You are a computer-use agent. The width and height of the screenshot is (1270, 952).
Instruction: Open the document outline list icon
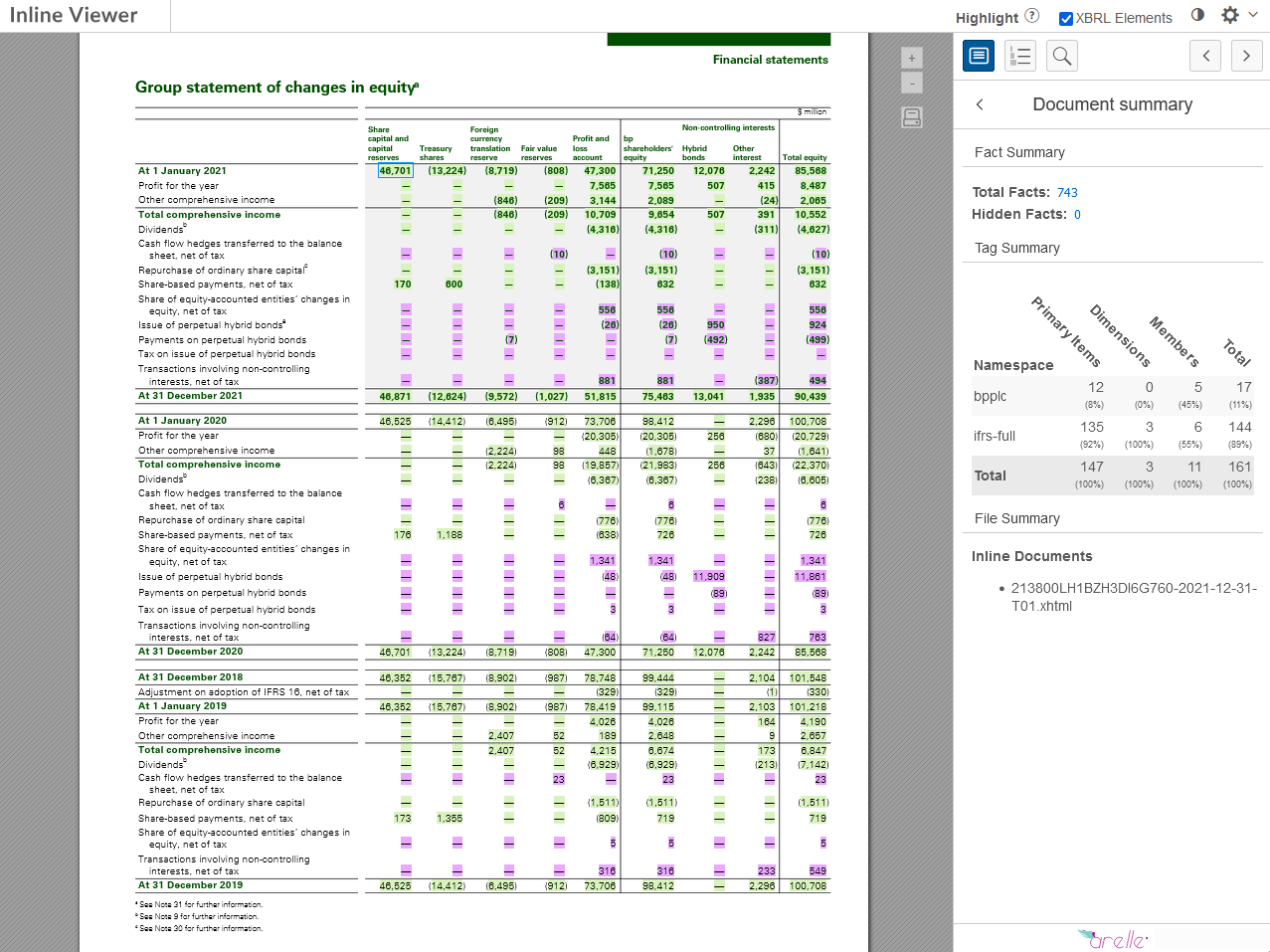tap(1020, 56)
